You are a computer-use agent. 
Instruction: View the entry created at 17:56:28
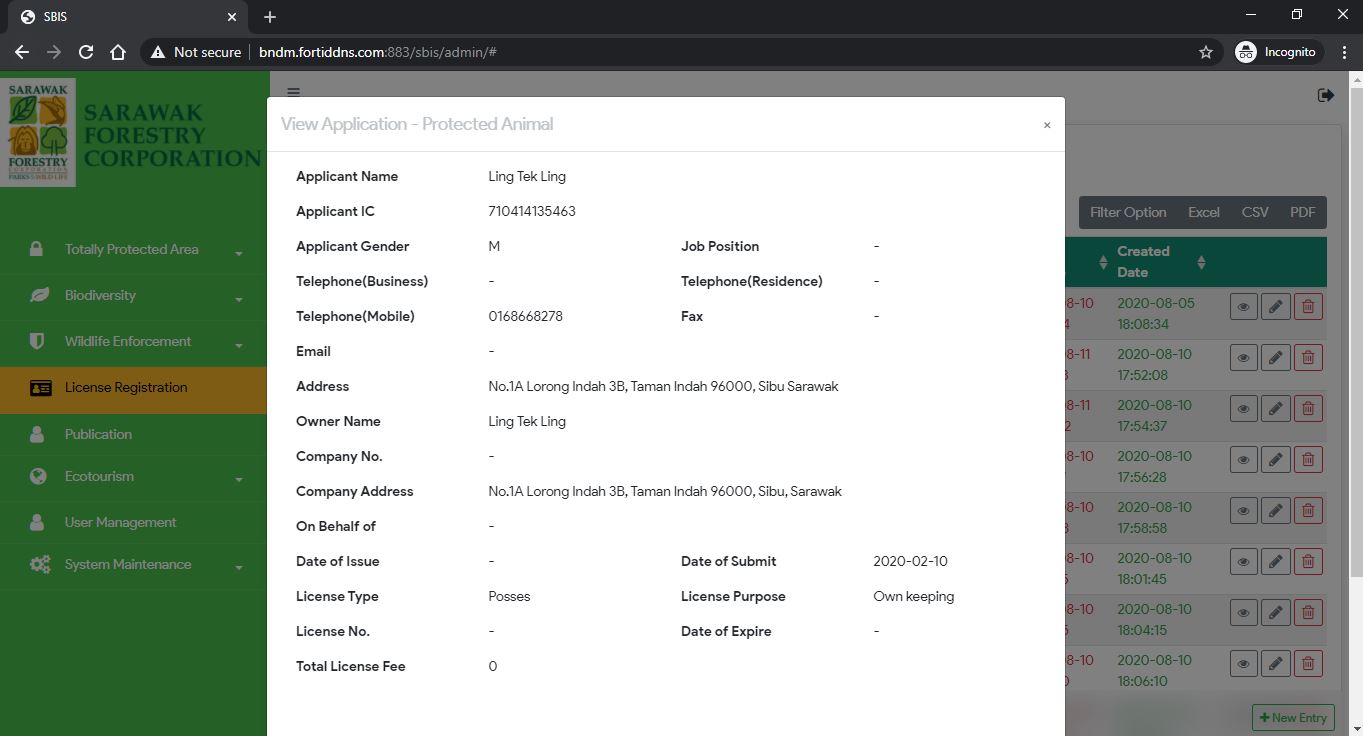coord(1243,459)
